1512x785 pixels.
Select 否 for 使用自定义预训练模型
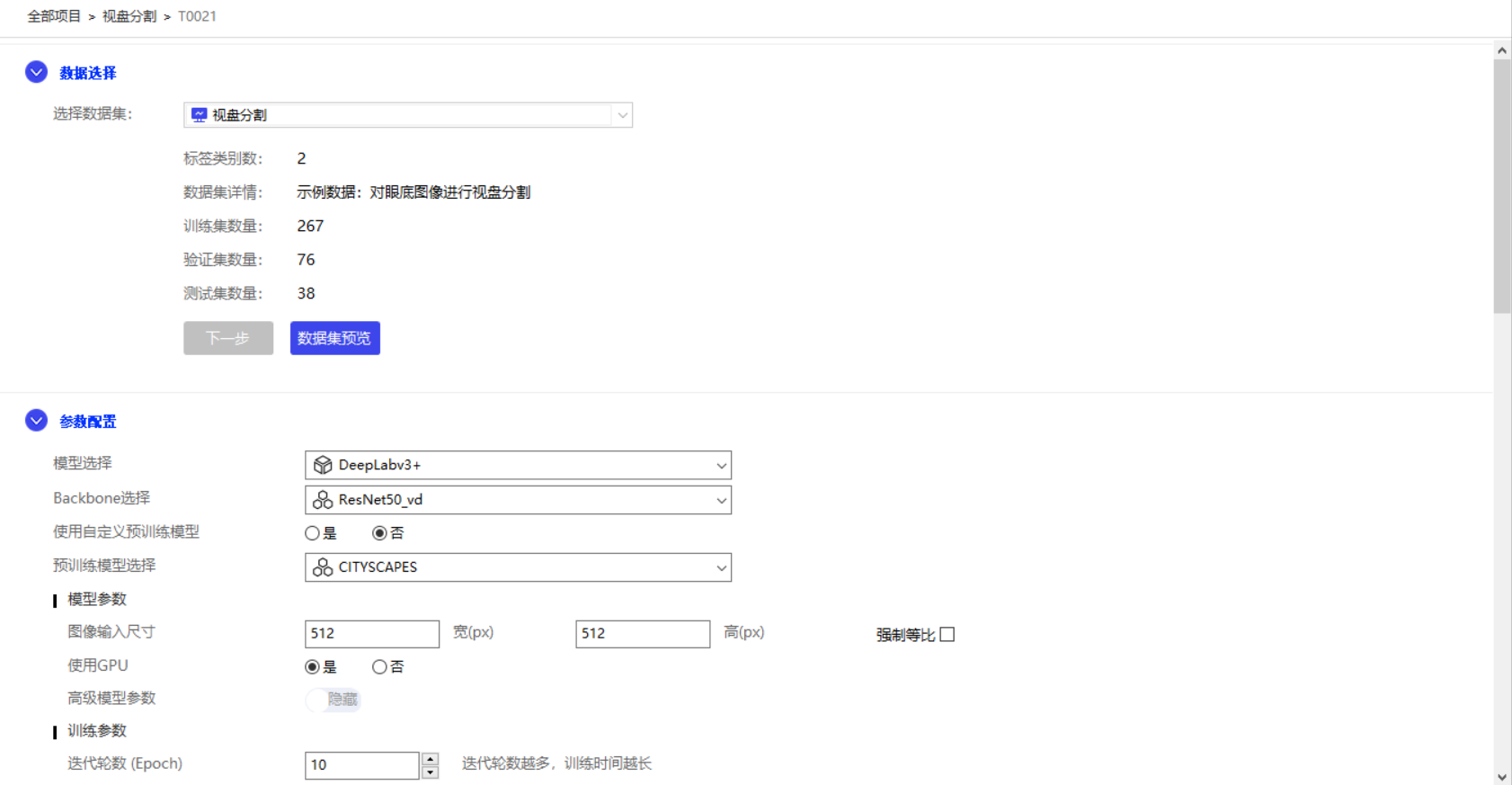coord(379,533)
